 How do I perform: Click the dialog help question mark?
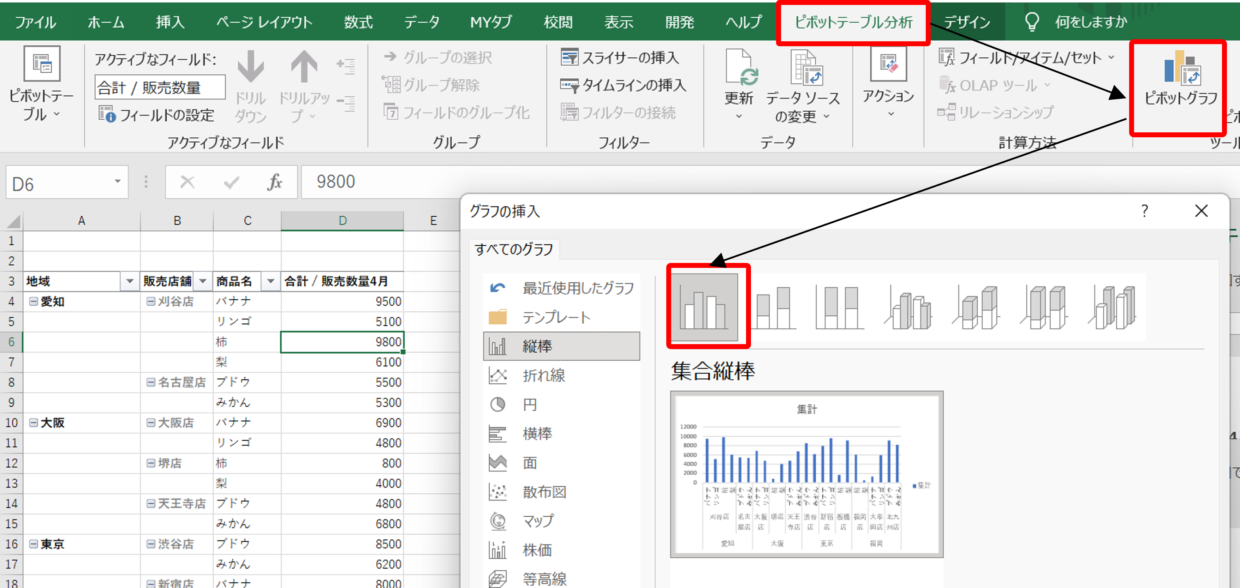pos(1145,211)
